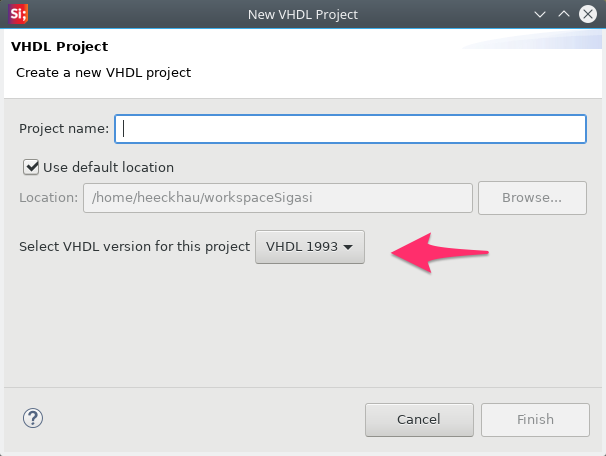
Task: Focus the Project name text field
Action: (351, 129)
